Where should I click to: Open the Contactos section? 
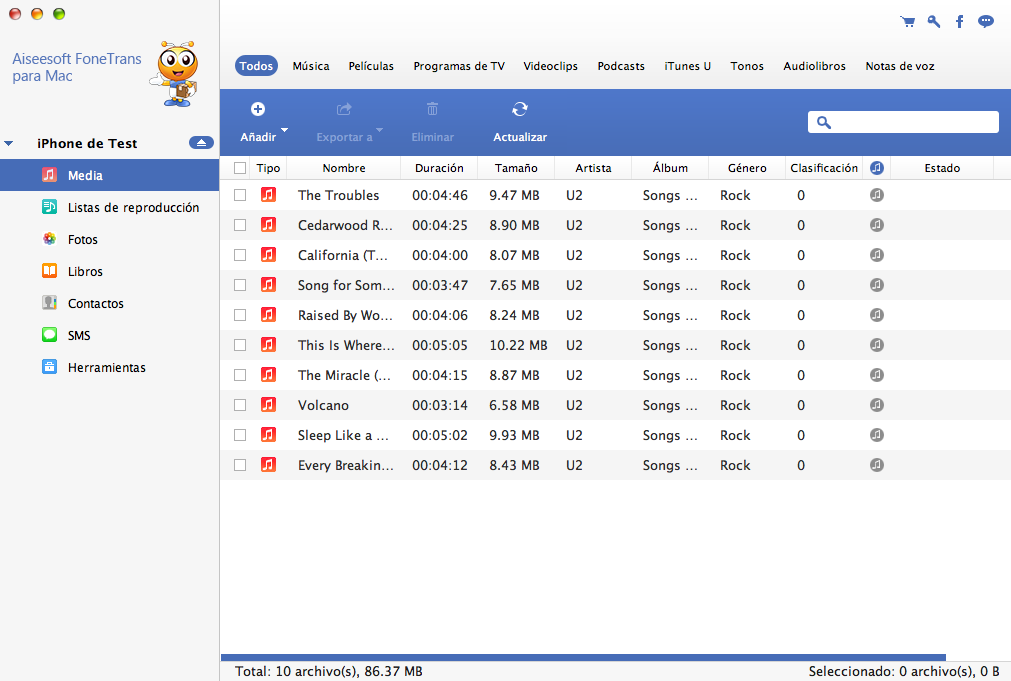tap(110, 303)
